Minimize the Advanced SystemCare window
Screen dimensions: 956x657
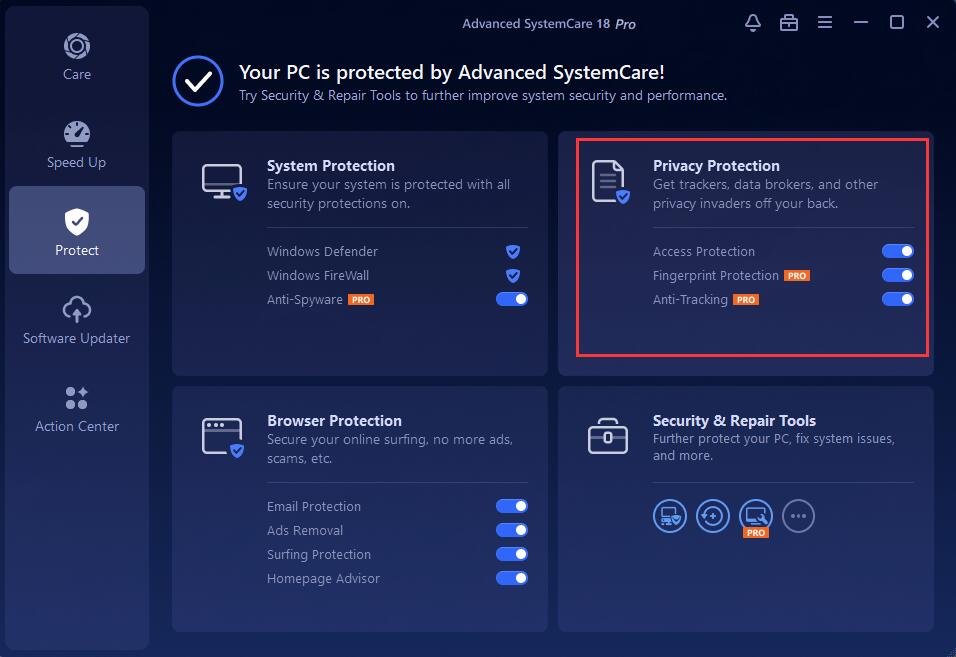point(861,23)
